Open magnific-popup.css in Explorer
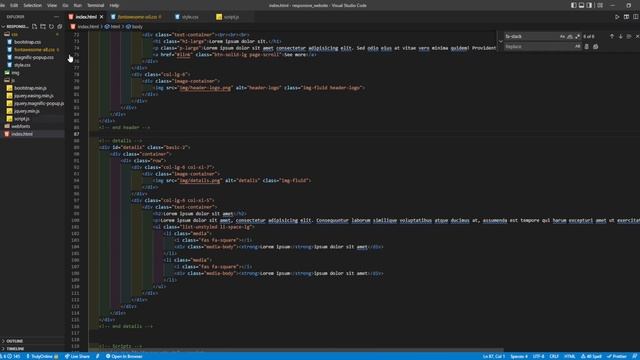 click(33, 58)
